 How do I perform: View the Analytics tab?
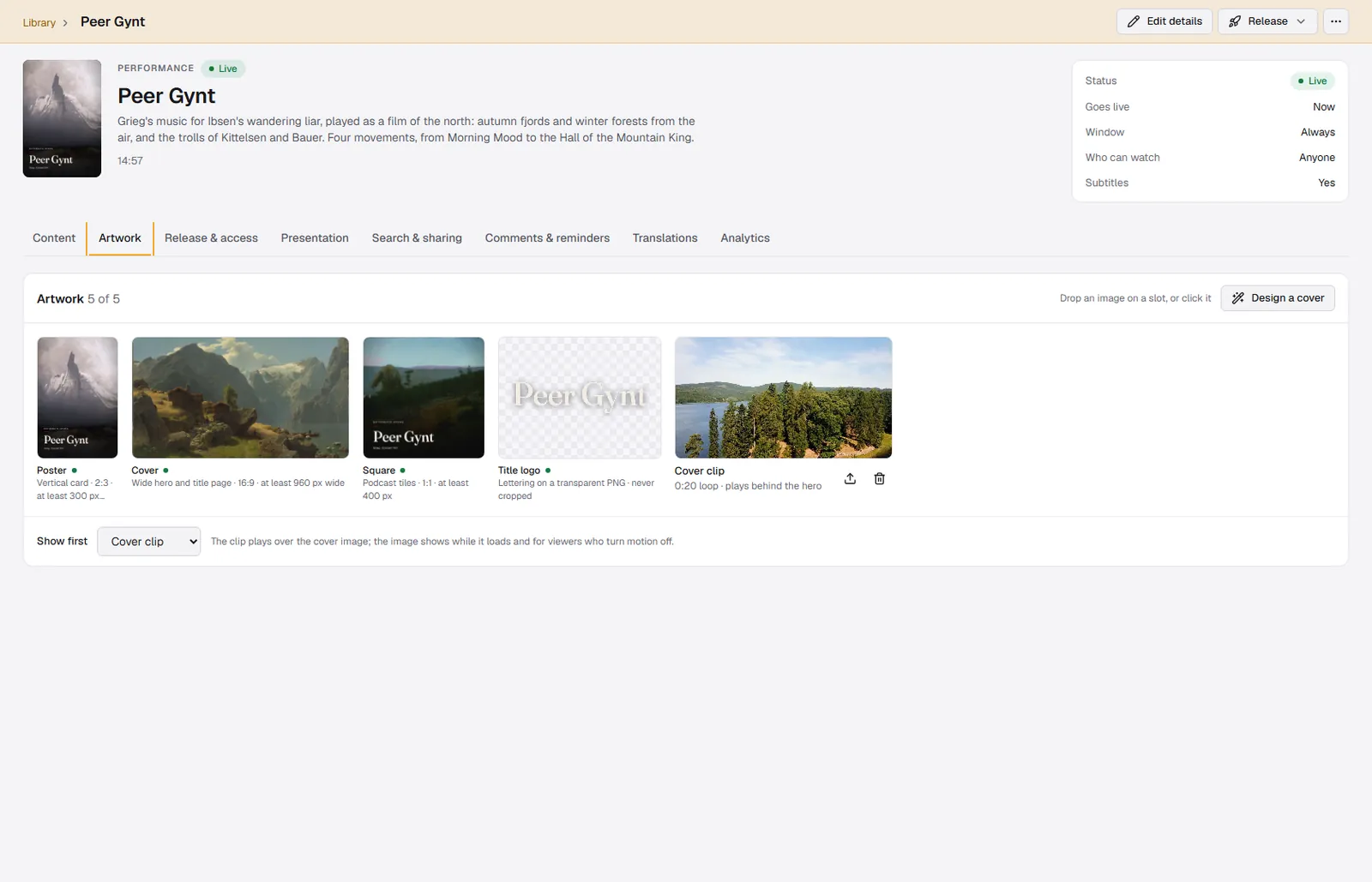click(x=744, y=238)
